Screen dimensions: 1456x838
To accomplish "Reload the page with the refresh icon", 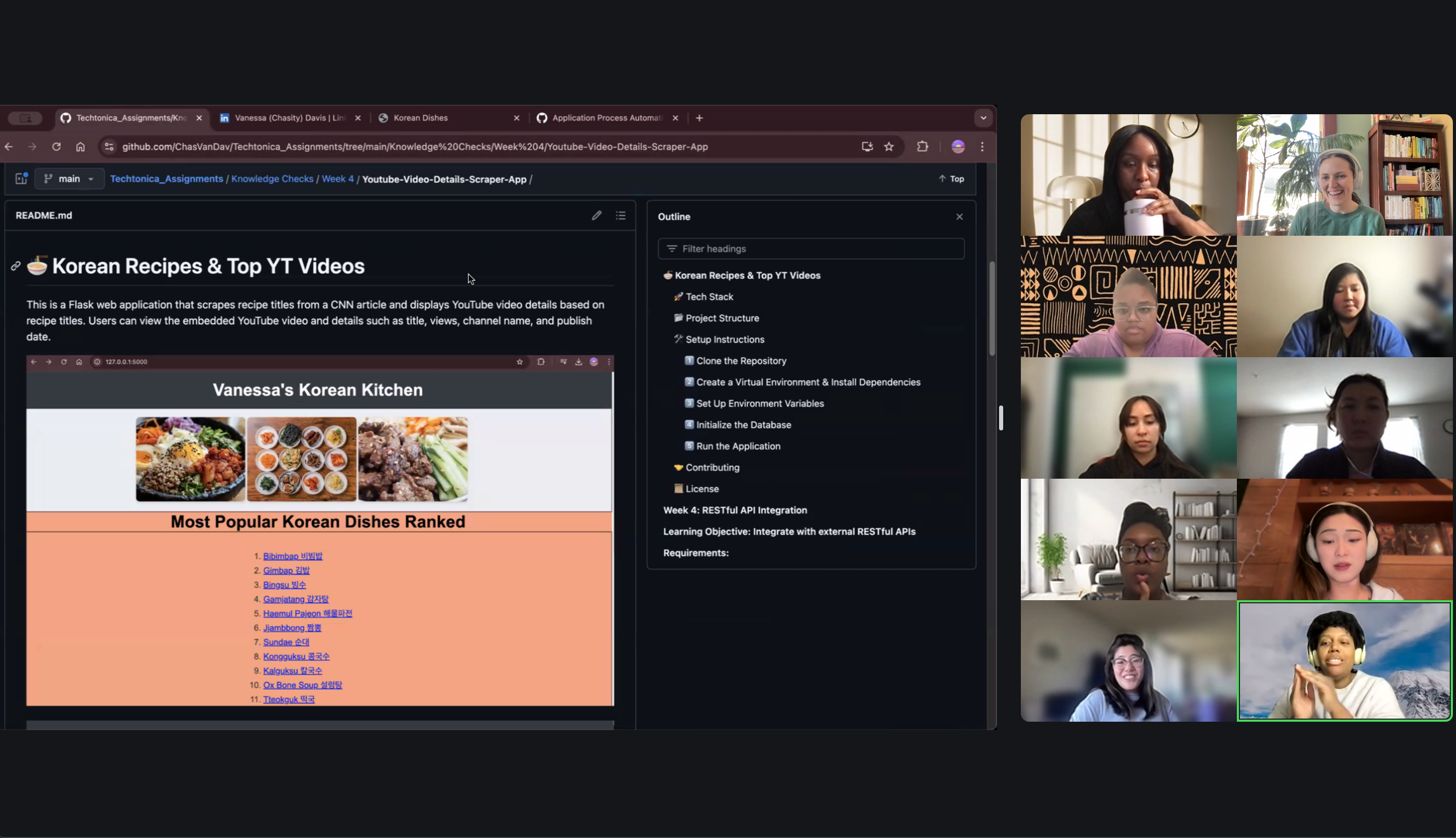I will coord(57,147).
